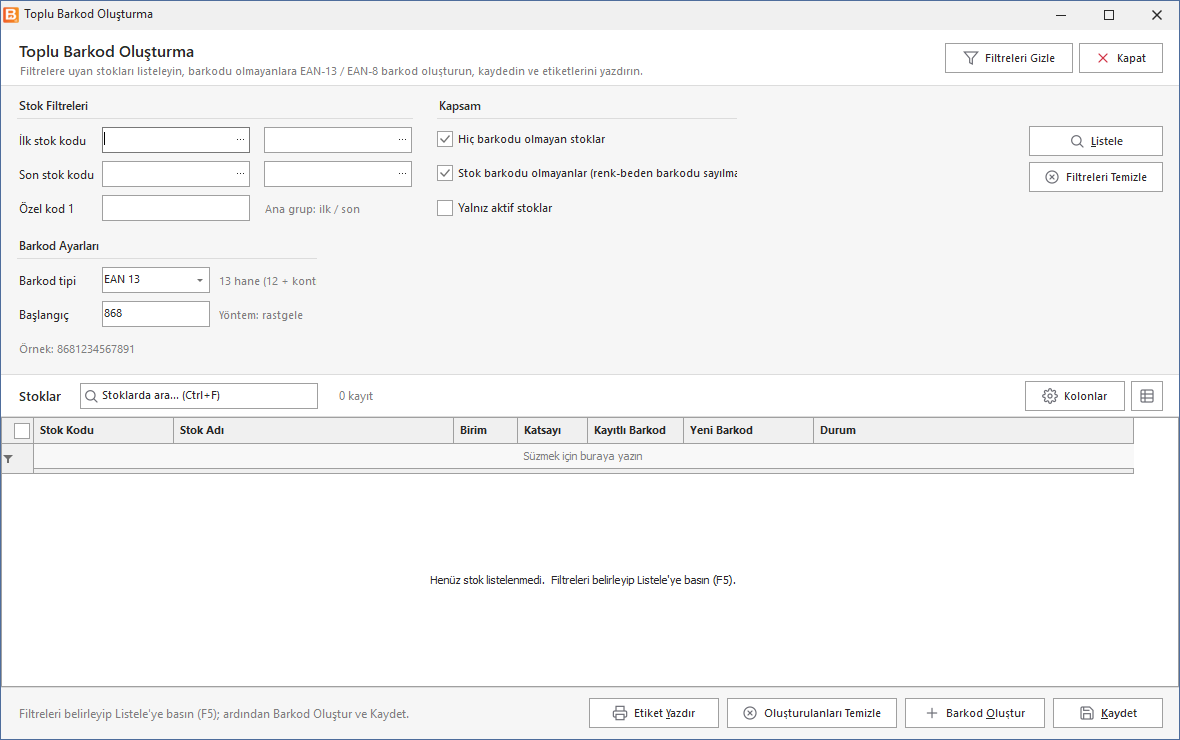The image size is (1180, 740).
Task: Open lookup dots in second İlk stok kodu field
Action: 403,140
